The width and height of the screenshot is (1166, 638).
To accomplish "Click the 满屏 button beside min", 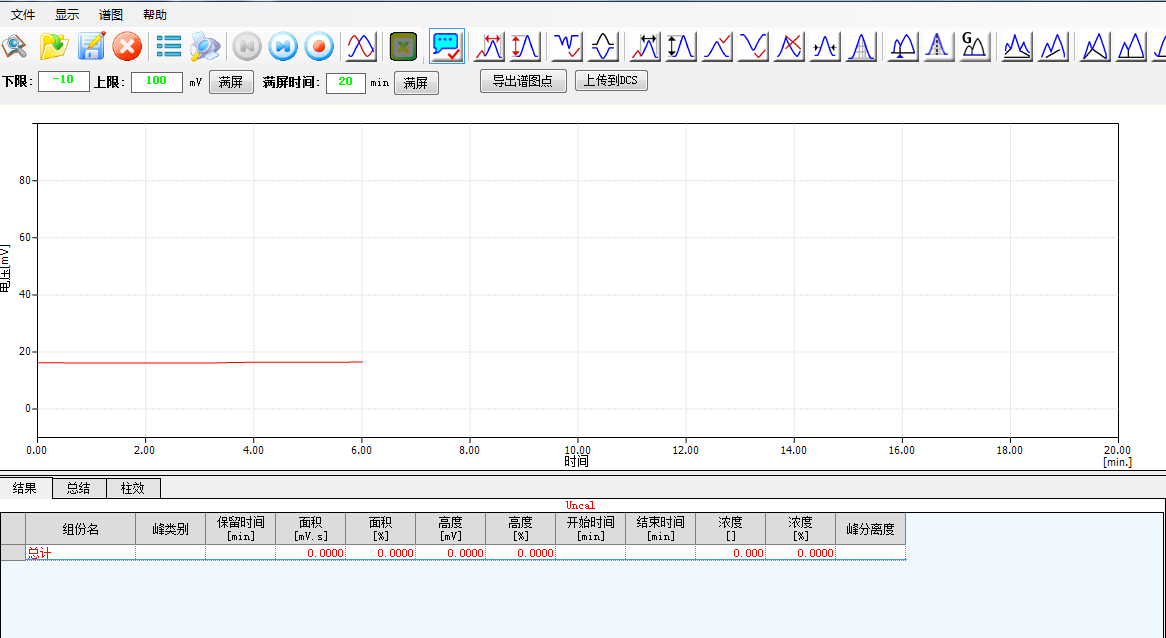I will pyautogui.click(x=416, y=83).
